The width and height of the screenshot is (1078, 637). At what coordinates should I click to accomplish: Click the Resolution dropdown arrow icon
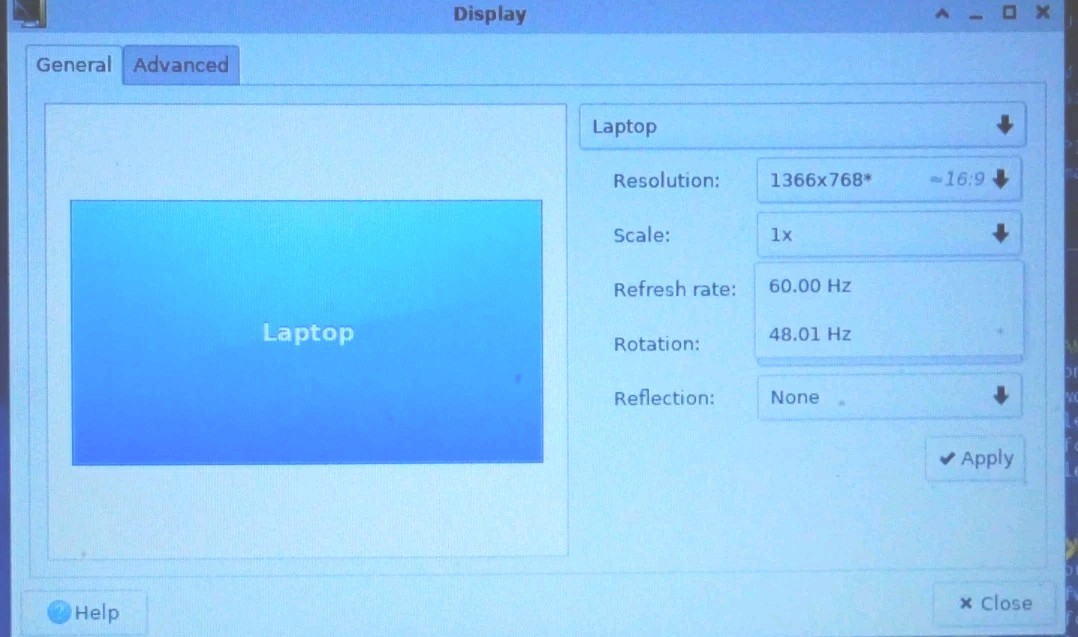[x=1001, y=179]
